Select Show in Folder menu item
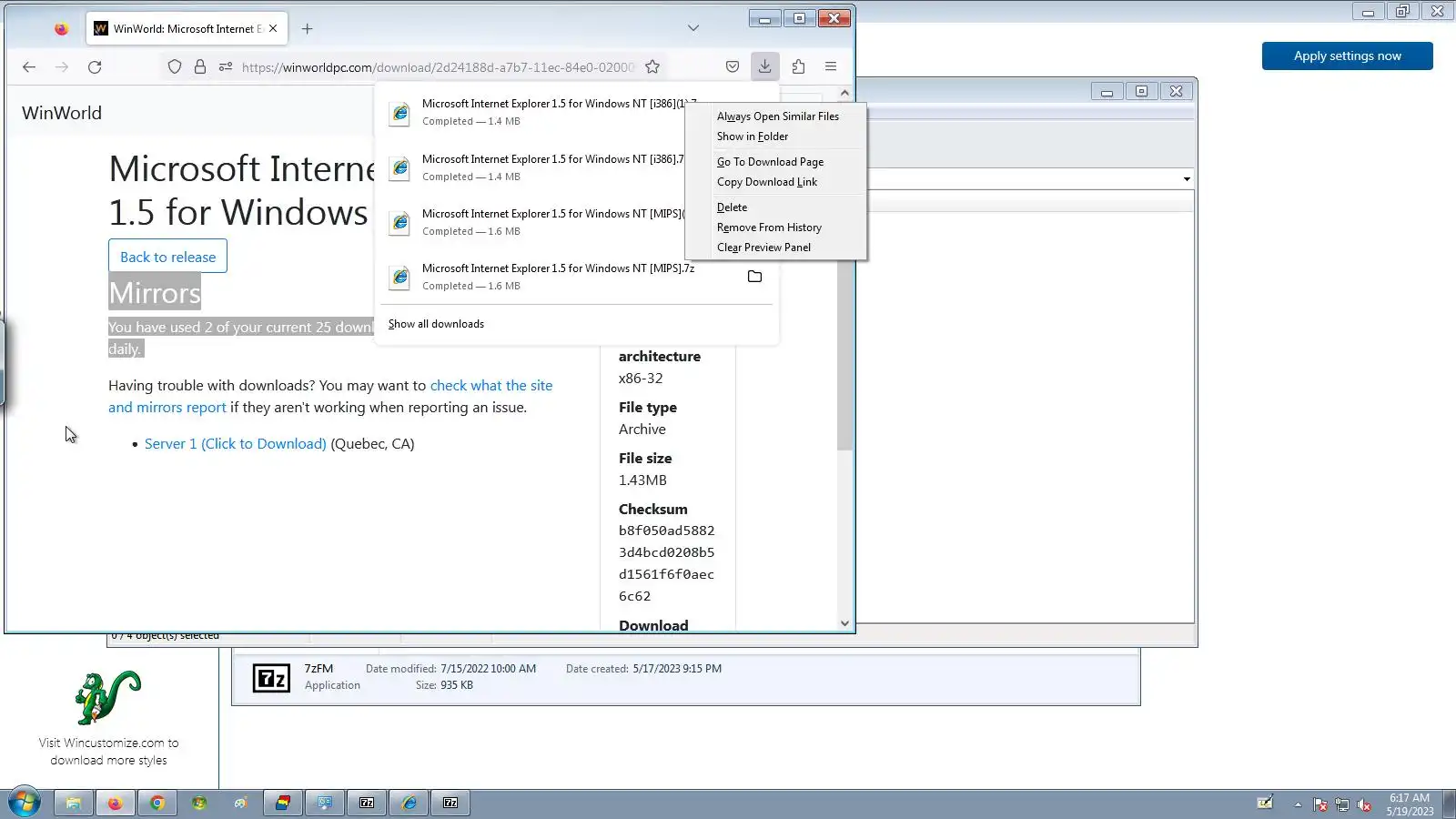 (x=753, y=136)
